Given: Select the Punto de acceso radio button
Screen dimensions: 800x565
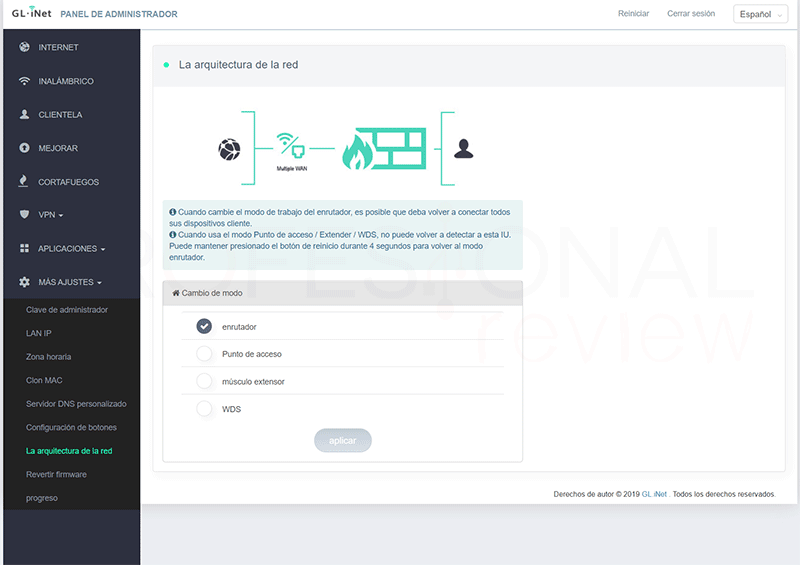Looking at the screenshot, I should (x=204, y=354).
